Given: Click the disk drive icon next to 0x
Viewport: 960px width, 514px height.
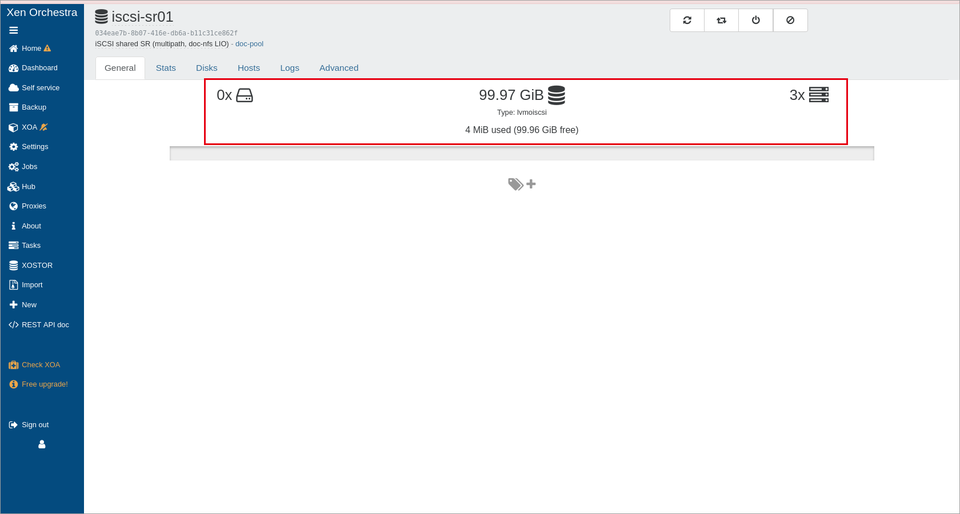Looking at the screenshot, I should (244, 95).
